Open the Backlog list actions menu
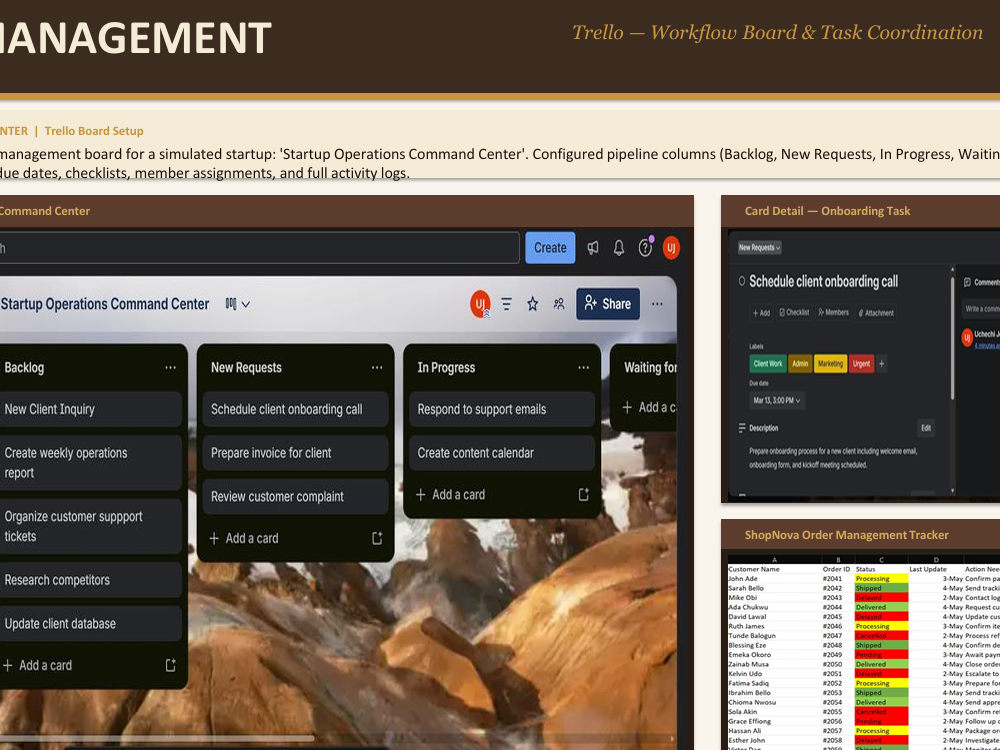 click(x=170, y=367)
